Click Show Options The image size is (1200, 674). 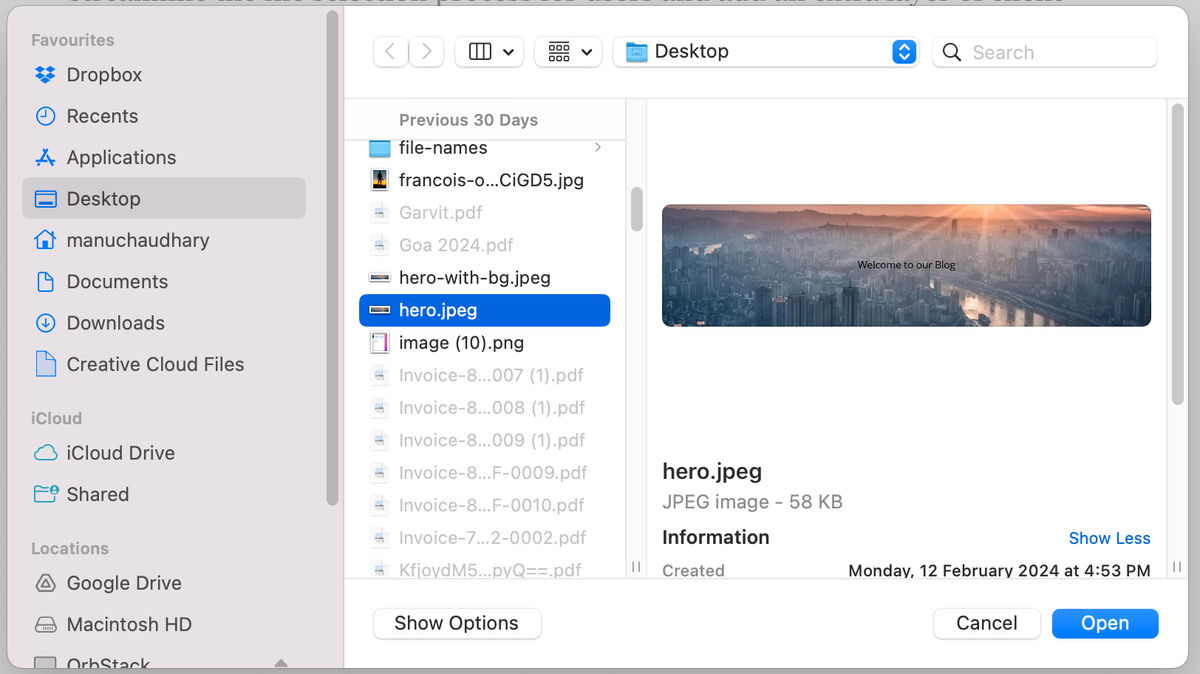[456, 623]
